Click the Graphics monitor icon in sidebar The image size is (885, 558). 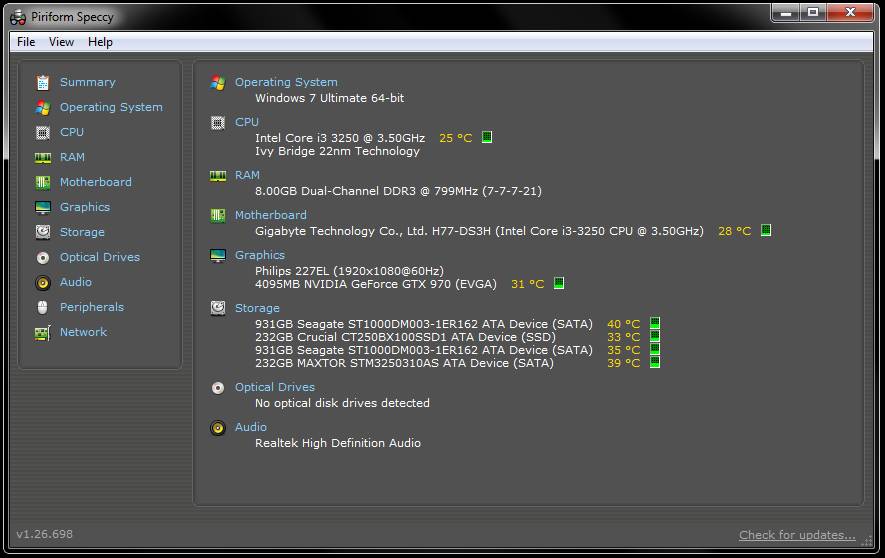(x=43, y=208)
